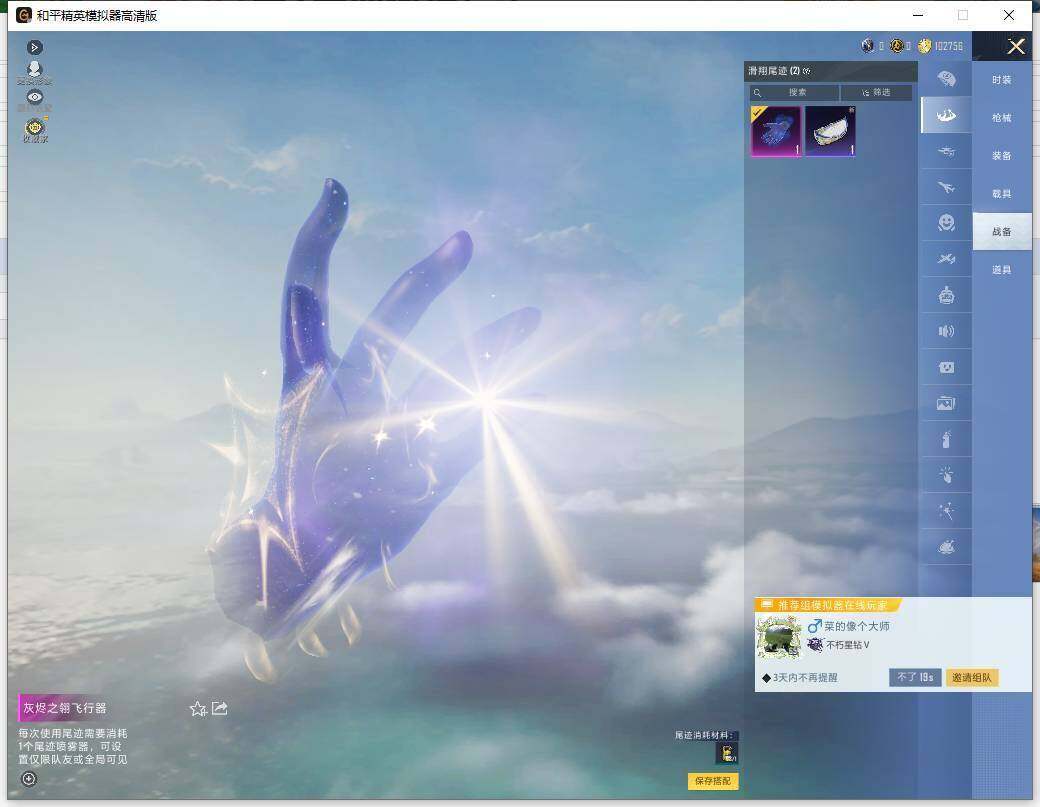Select the voice pack speaker icon
Viewport: 1040px width, 807px height.
tap(946, 331)
